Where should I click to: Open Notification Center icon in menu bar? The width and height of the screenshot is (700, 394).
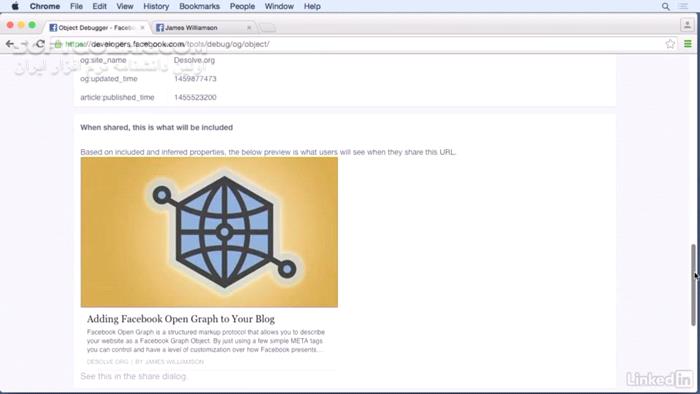click(x=683, y=6)
